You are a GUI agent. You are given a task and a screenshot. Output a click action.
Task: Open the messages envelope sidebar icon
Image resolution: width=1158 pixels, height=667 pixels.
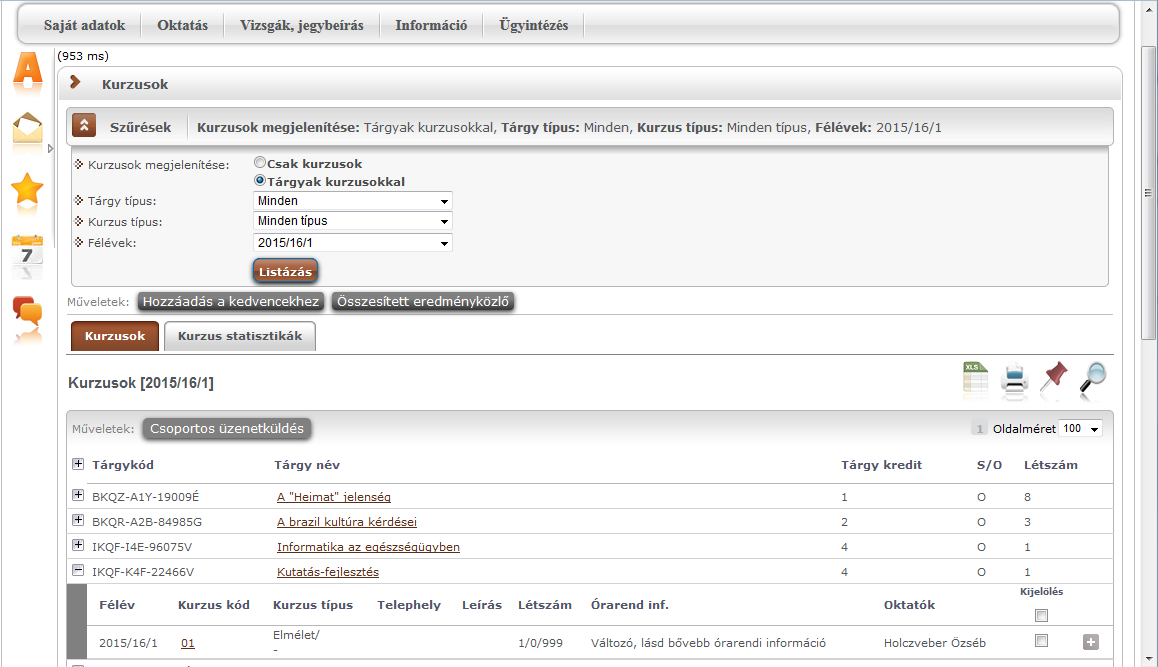click(x=27, y=129)
